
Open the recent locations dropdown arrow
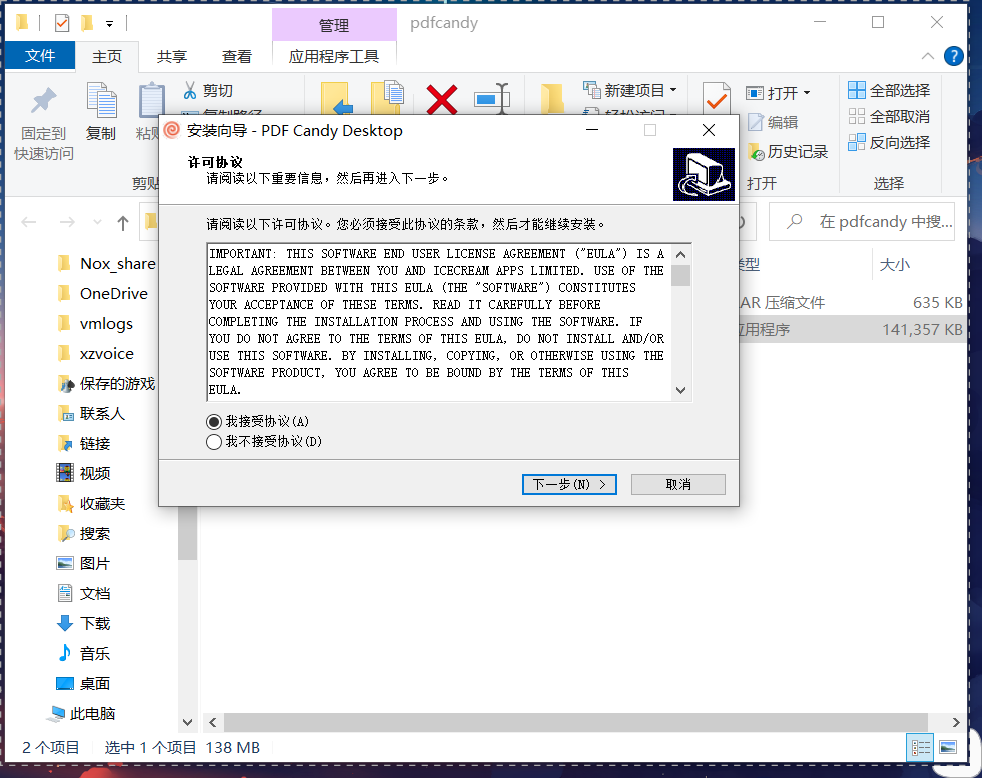[x=97, y=222]
